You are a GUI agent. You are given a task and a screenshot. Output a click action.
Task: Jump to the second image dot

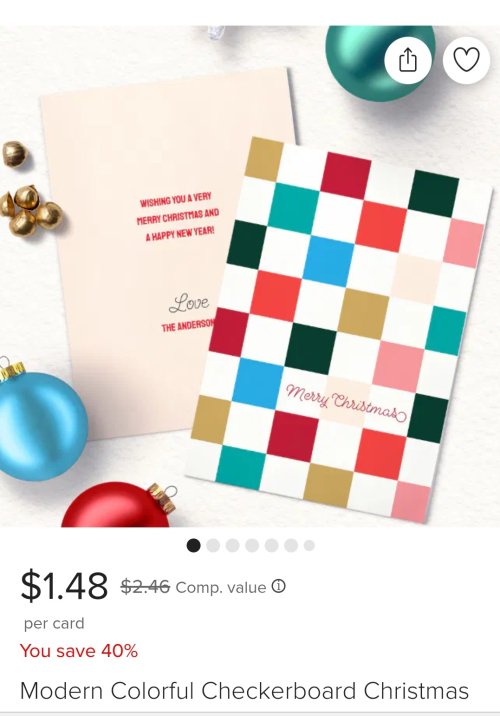coord(213,545)
